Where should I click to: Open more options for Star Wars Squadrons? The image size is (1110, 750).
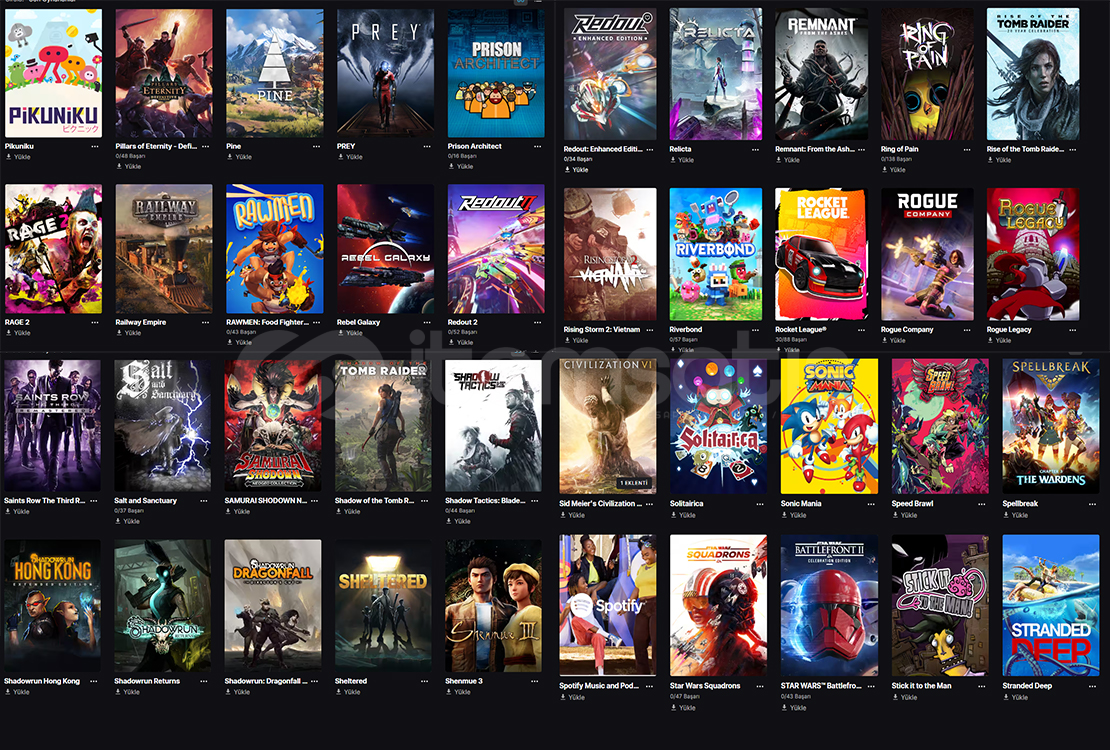760,686
